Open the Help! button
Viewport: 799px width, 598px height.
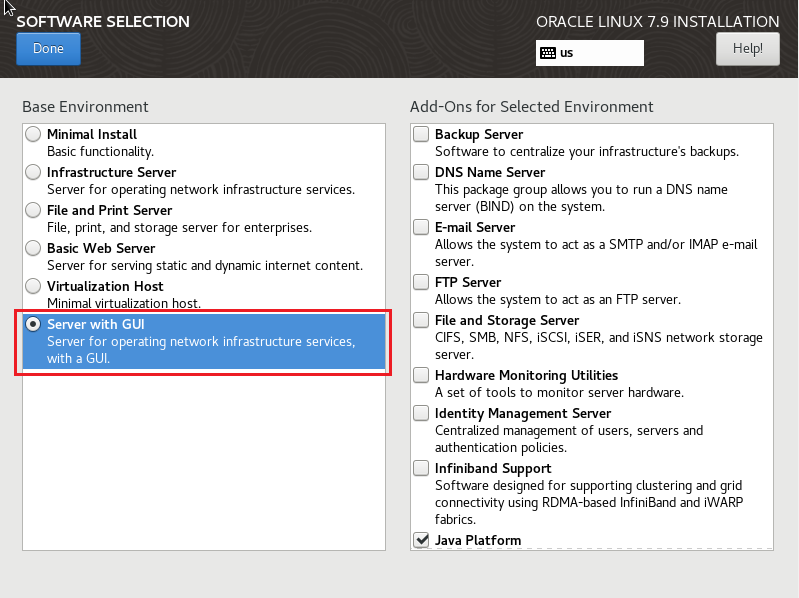click(x=748, y=49)
